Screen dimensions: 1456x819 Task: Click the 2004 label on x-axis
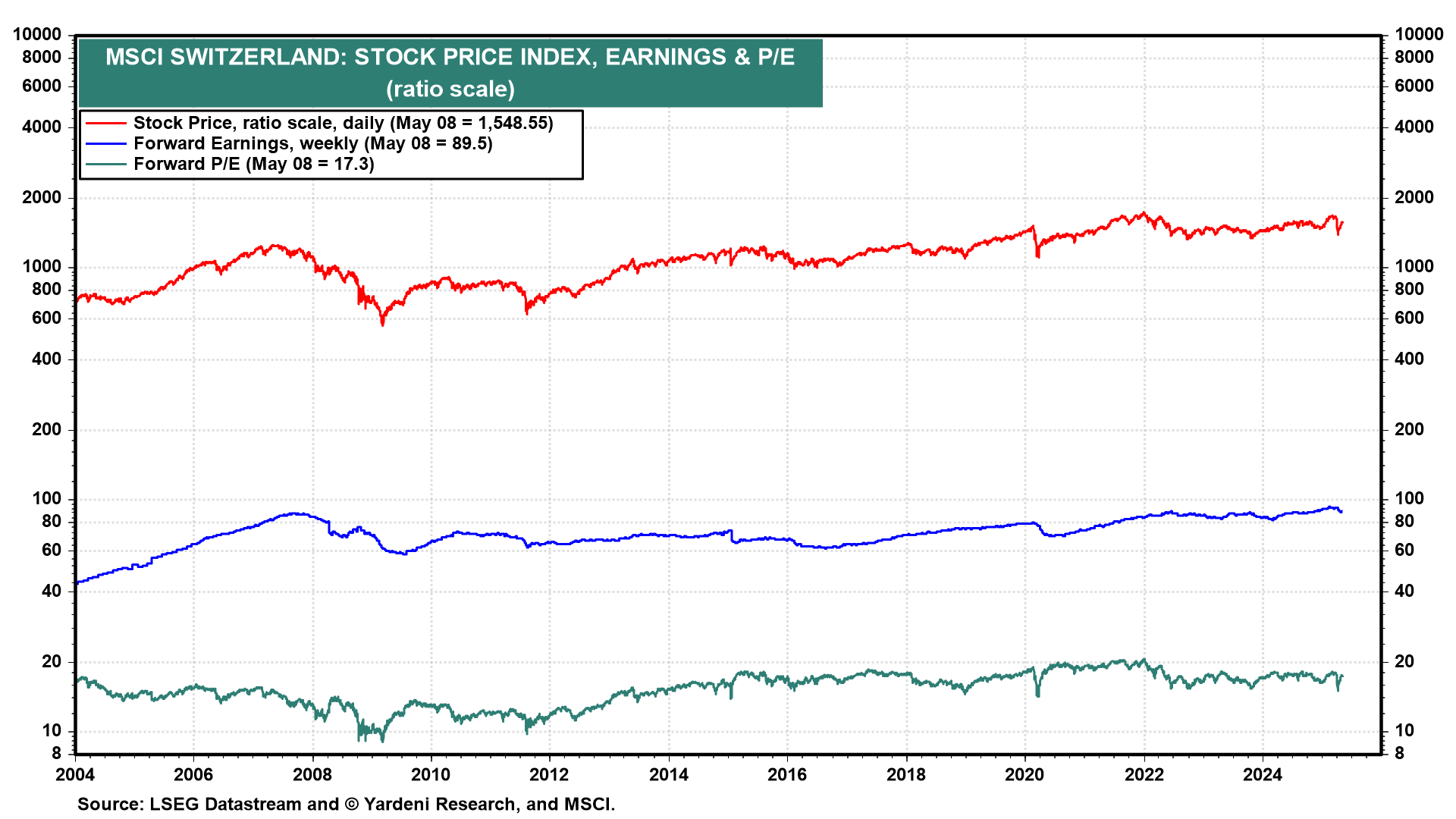75,774
